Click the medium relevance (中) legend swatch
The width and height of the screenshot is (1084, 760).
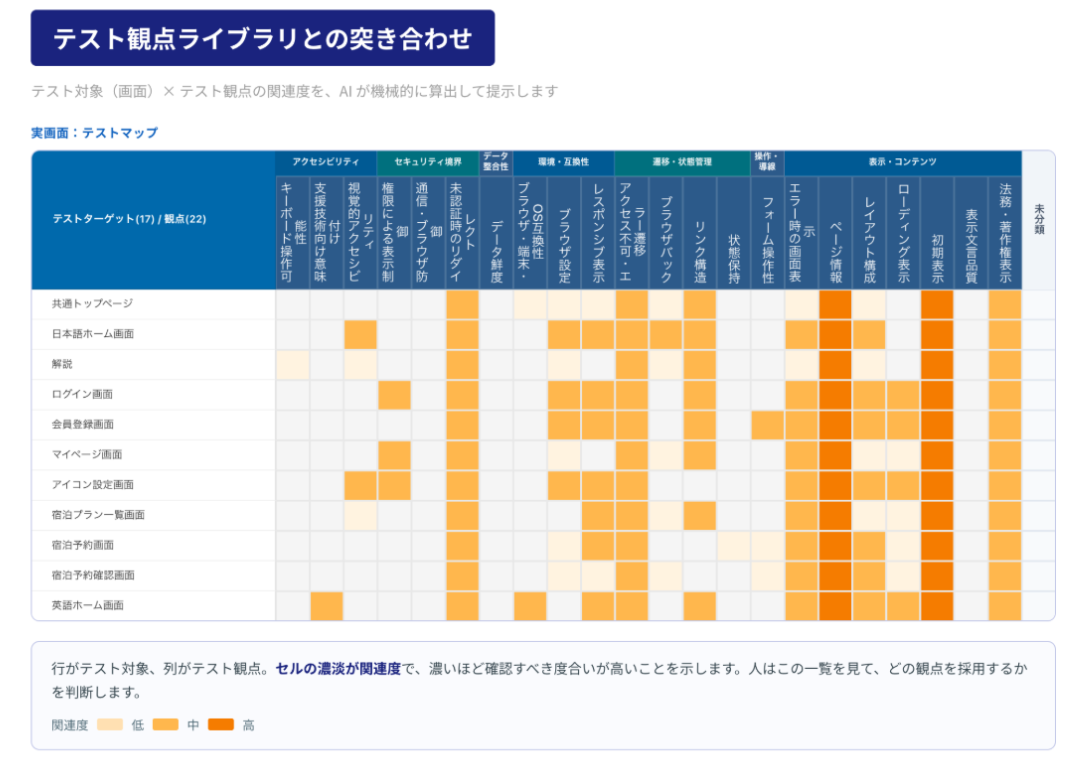pos(165,724)
